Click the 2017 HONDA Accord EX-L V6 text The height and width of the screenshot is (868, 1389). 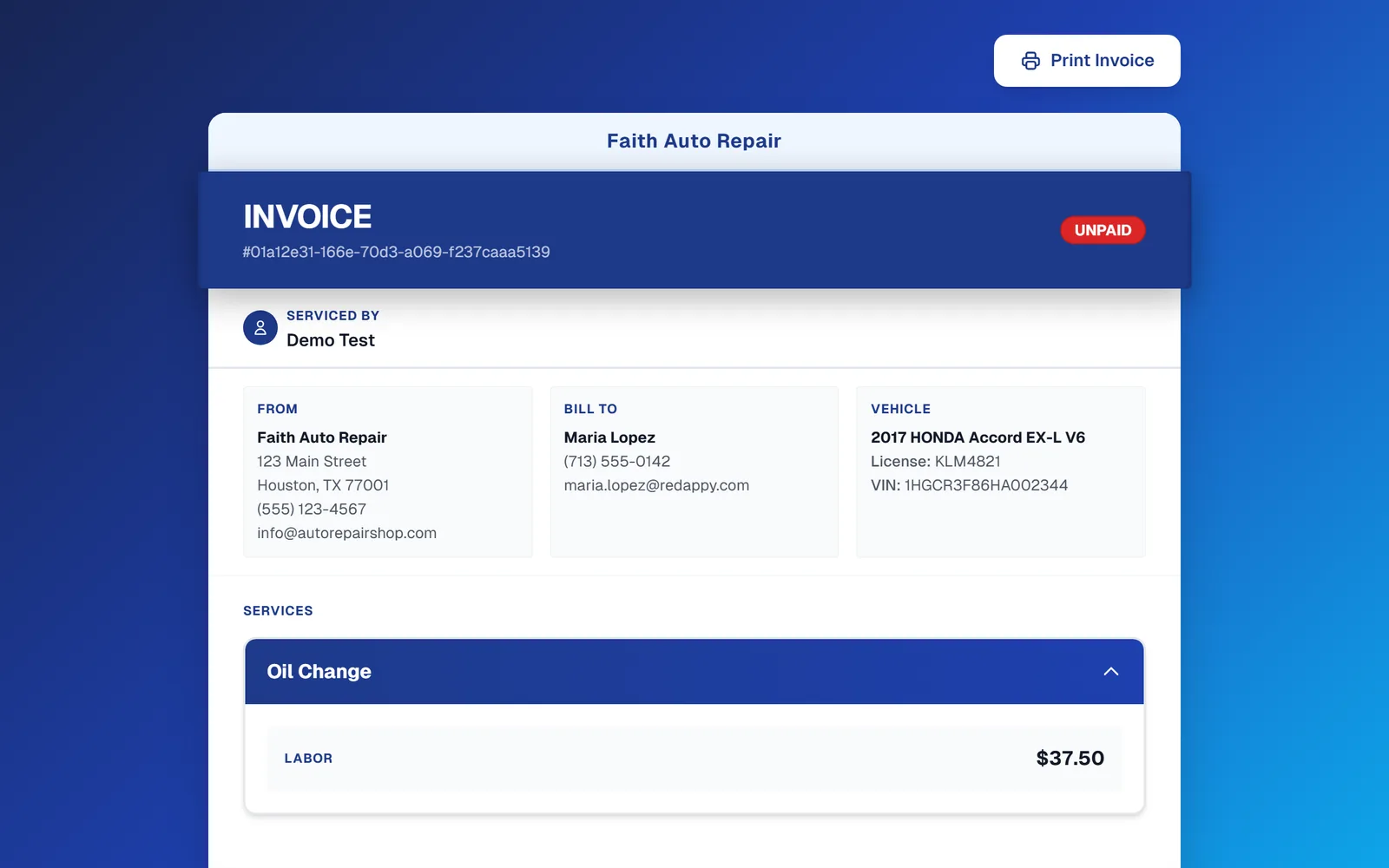(978, 437)
